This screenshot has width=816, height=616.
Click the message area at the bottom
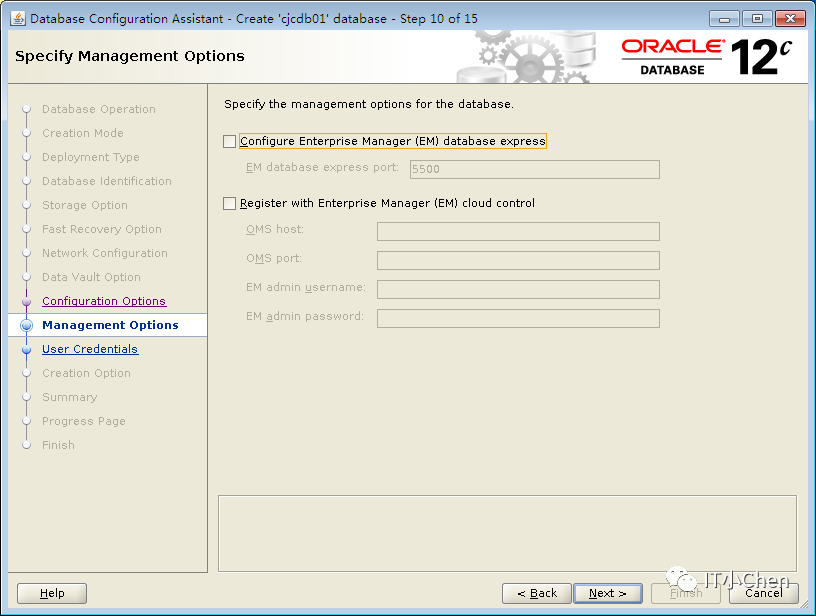pyautogui.click(x=507, y=534)
